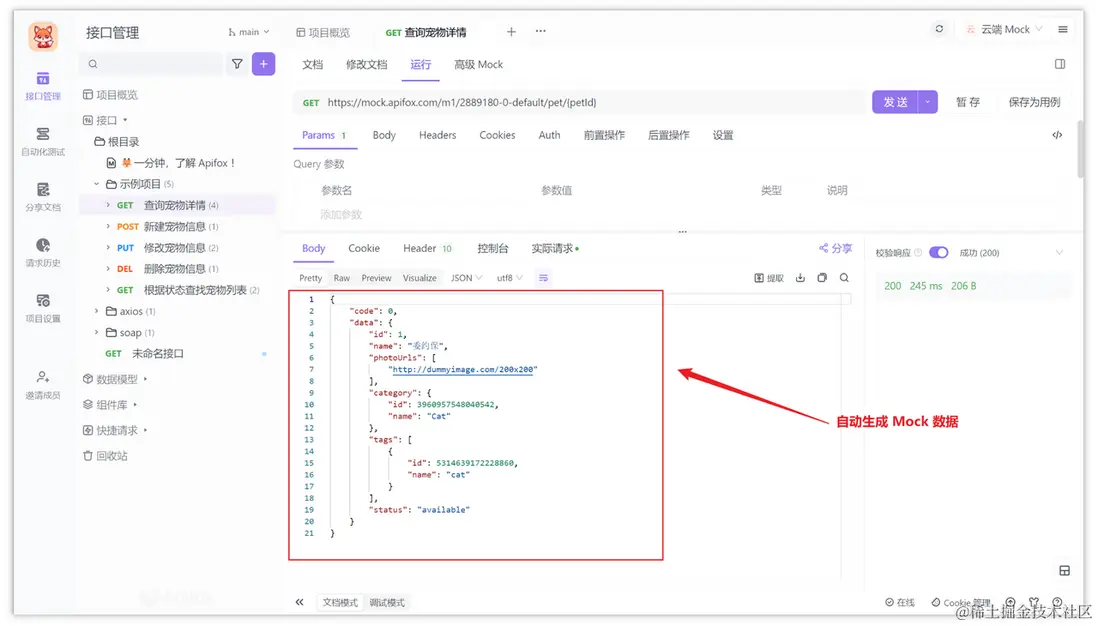Image resolution: width=1098 pixels, height=626 pixels.
Task: Add a new tab with plus icon
Action: coord(511,32)
